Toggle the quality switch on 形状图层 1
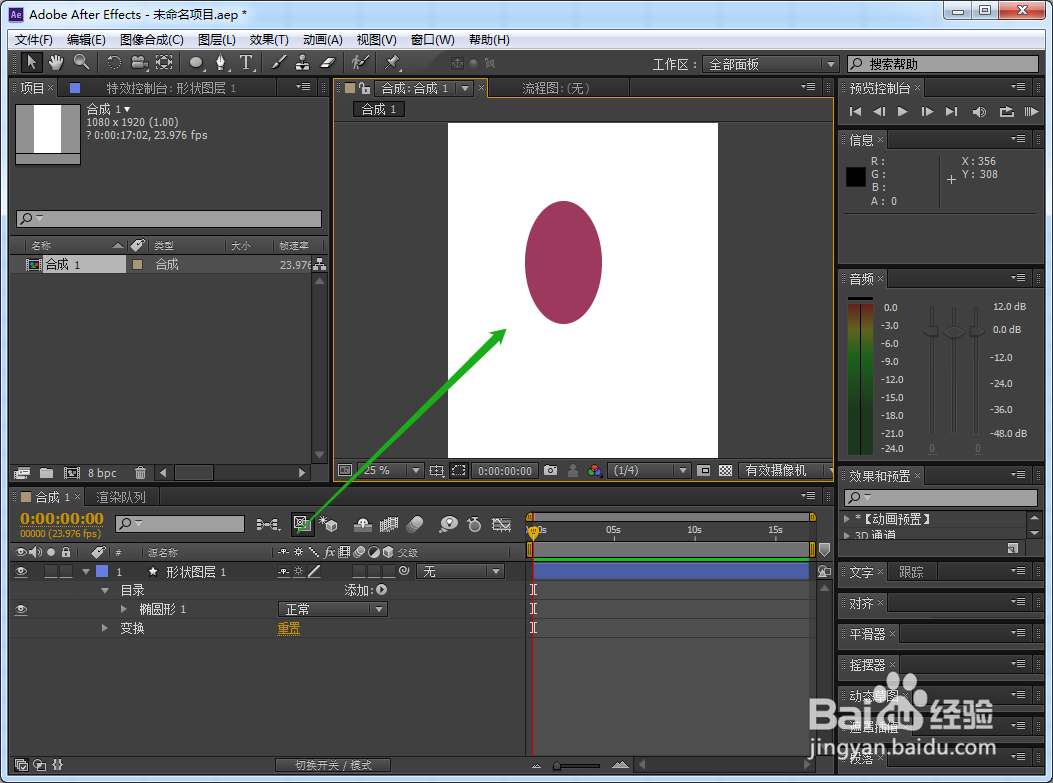Viewport: 1053px width, 783px height. coord(314,571)
